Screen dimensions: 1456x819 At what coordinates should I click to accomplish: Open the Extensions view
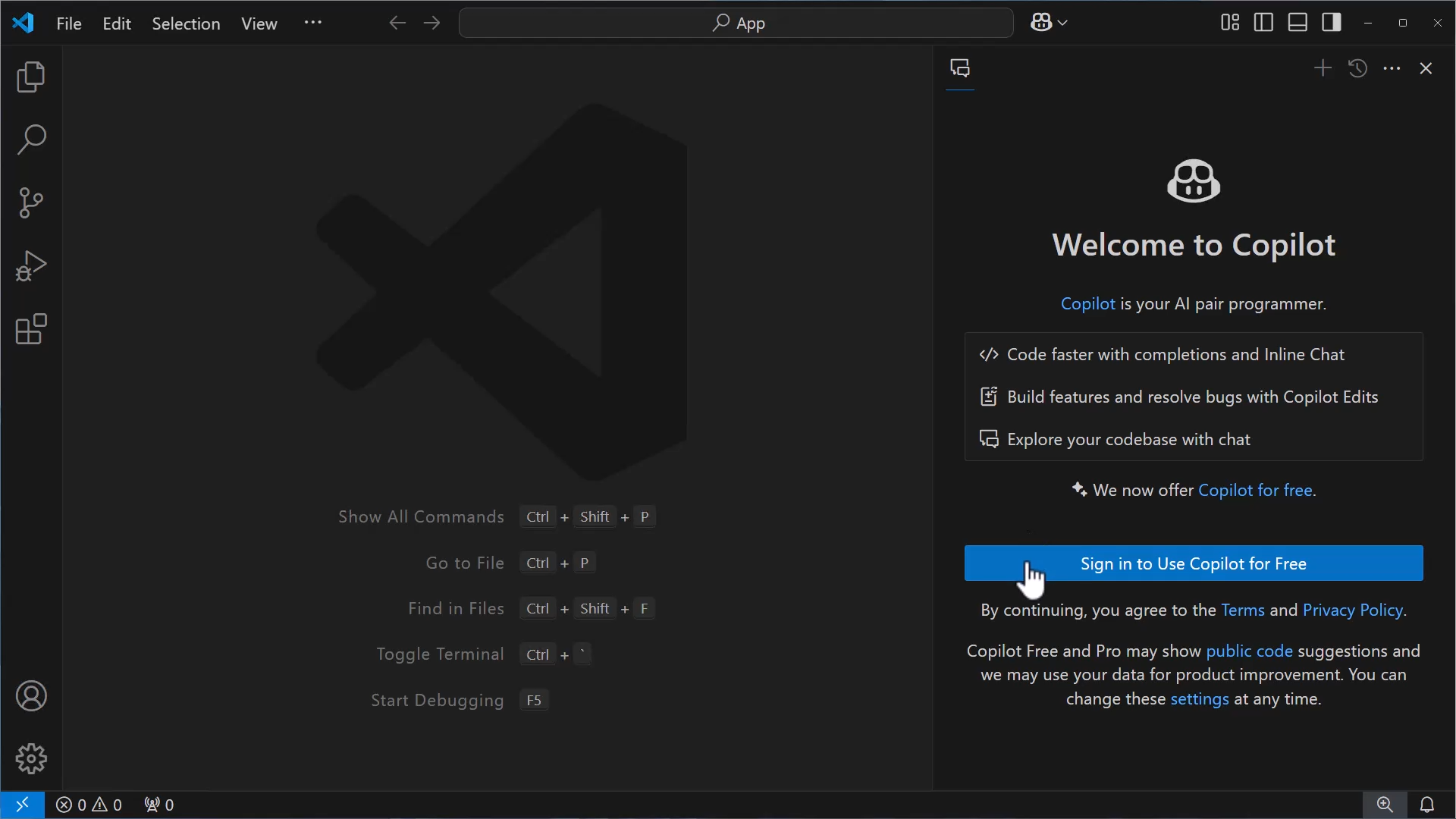(x=31, y=329)
